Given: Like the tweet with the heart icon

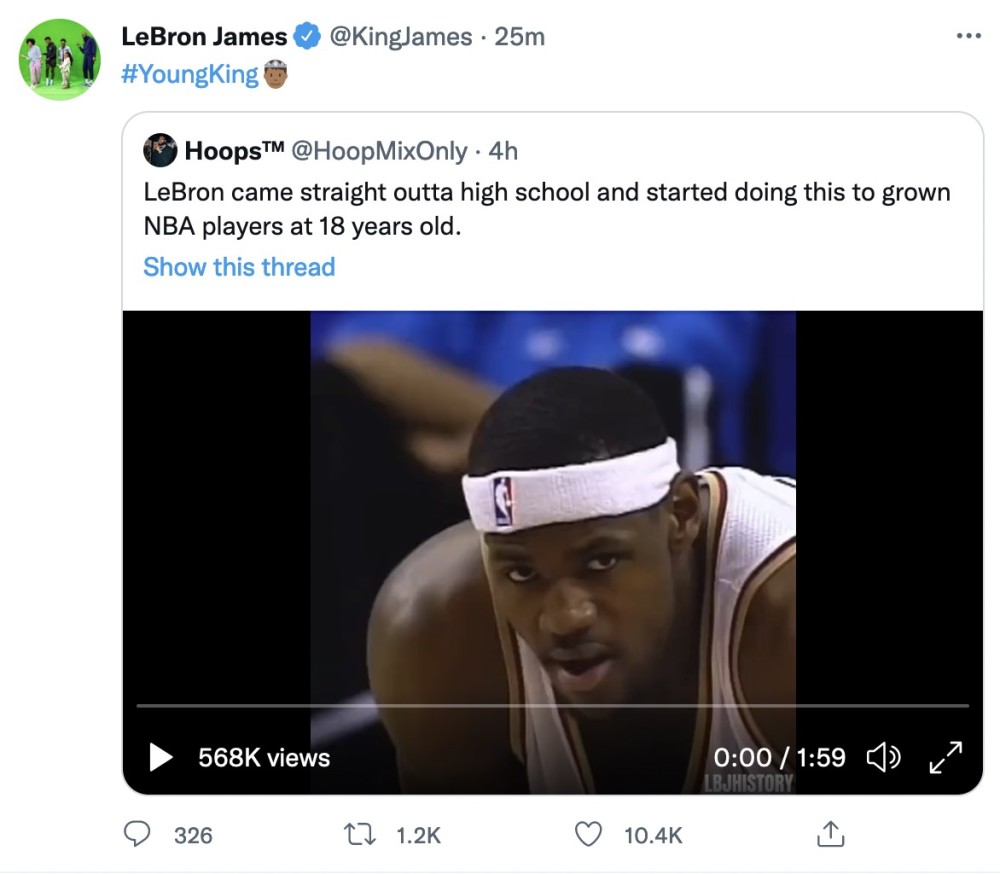Looking at the screenshot, I should coord(592,833).
